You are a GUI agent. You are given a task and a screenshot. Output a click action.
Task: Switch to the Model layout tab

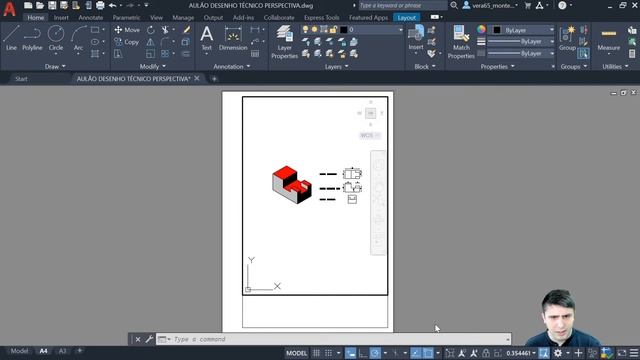19,351
